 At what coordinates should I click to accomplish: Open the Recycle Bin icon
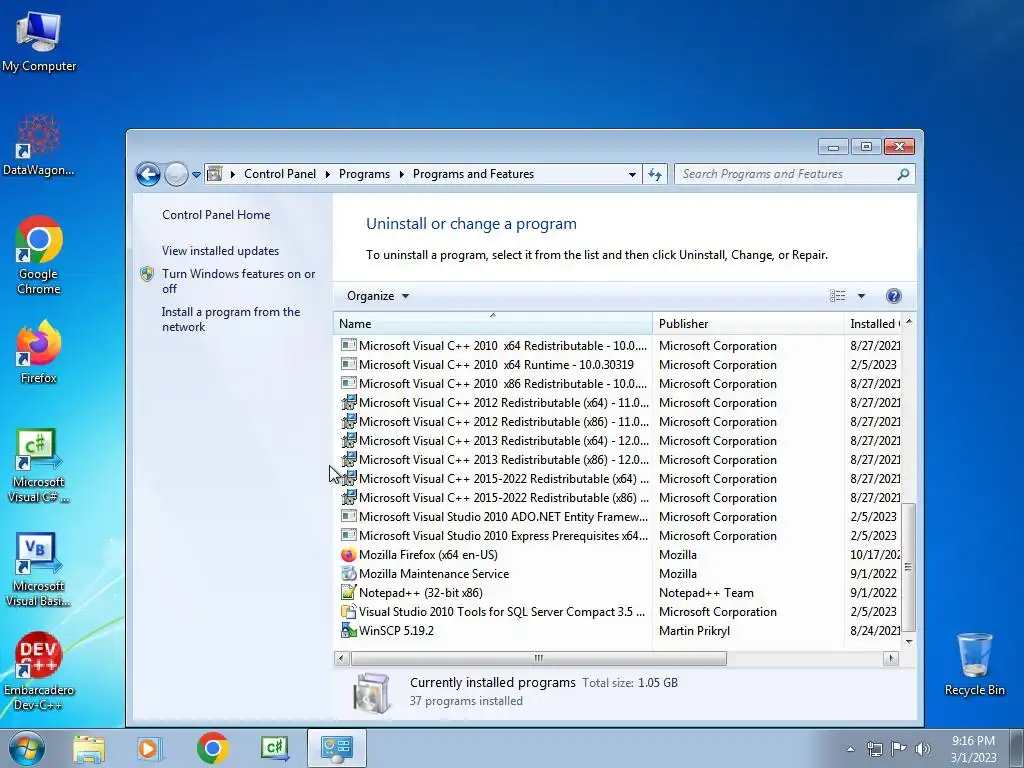(974, 664)
